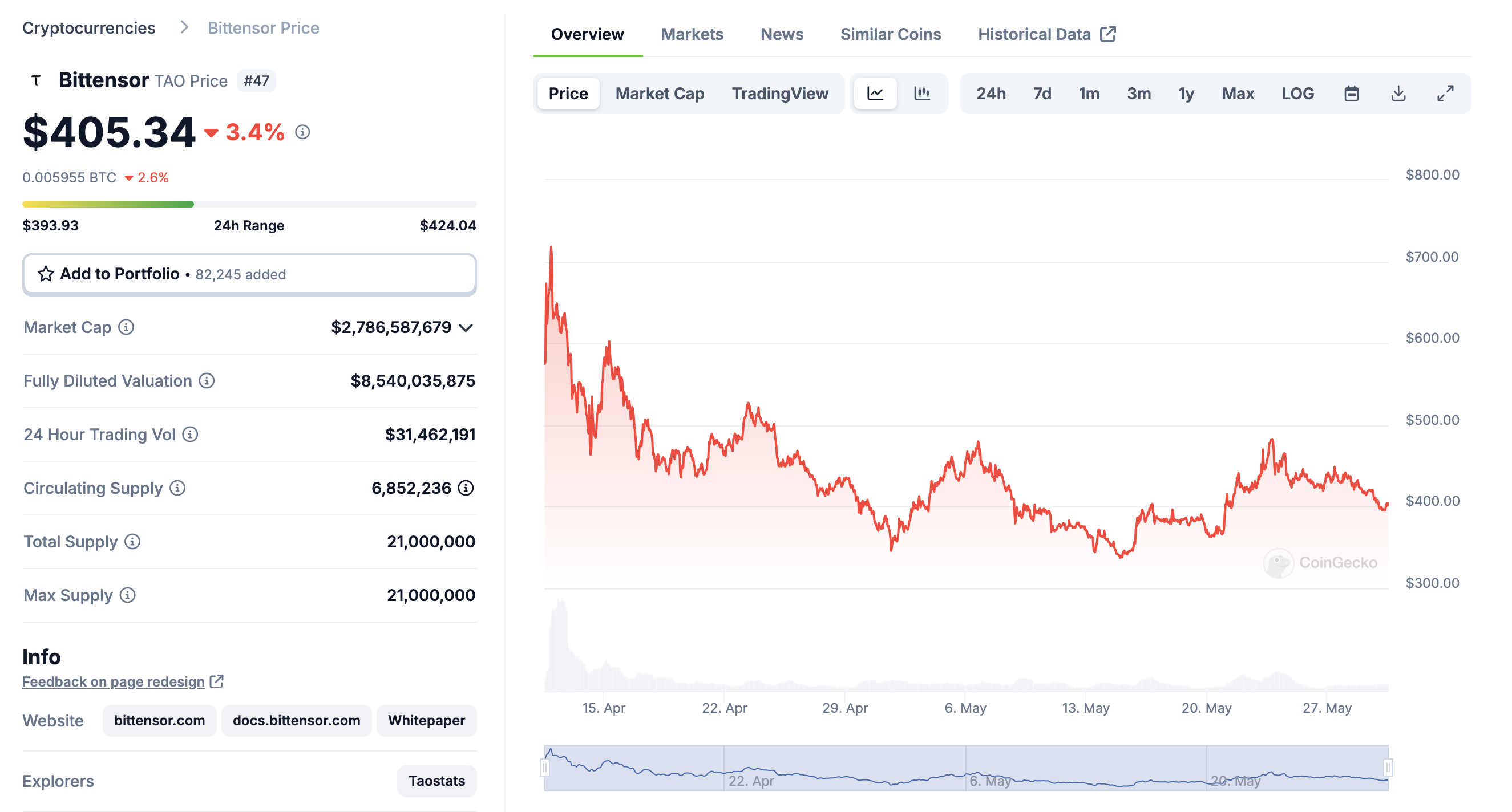Viewport: 1512px width, 812px height.
Task: Expand chart to fullscreen
Action: pos(1445,94)
